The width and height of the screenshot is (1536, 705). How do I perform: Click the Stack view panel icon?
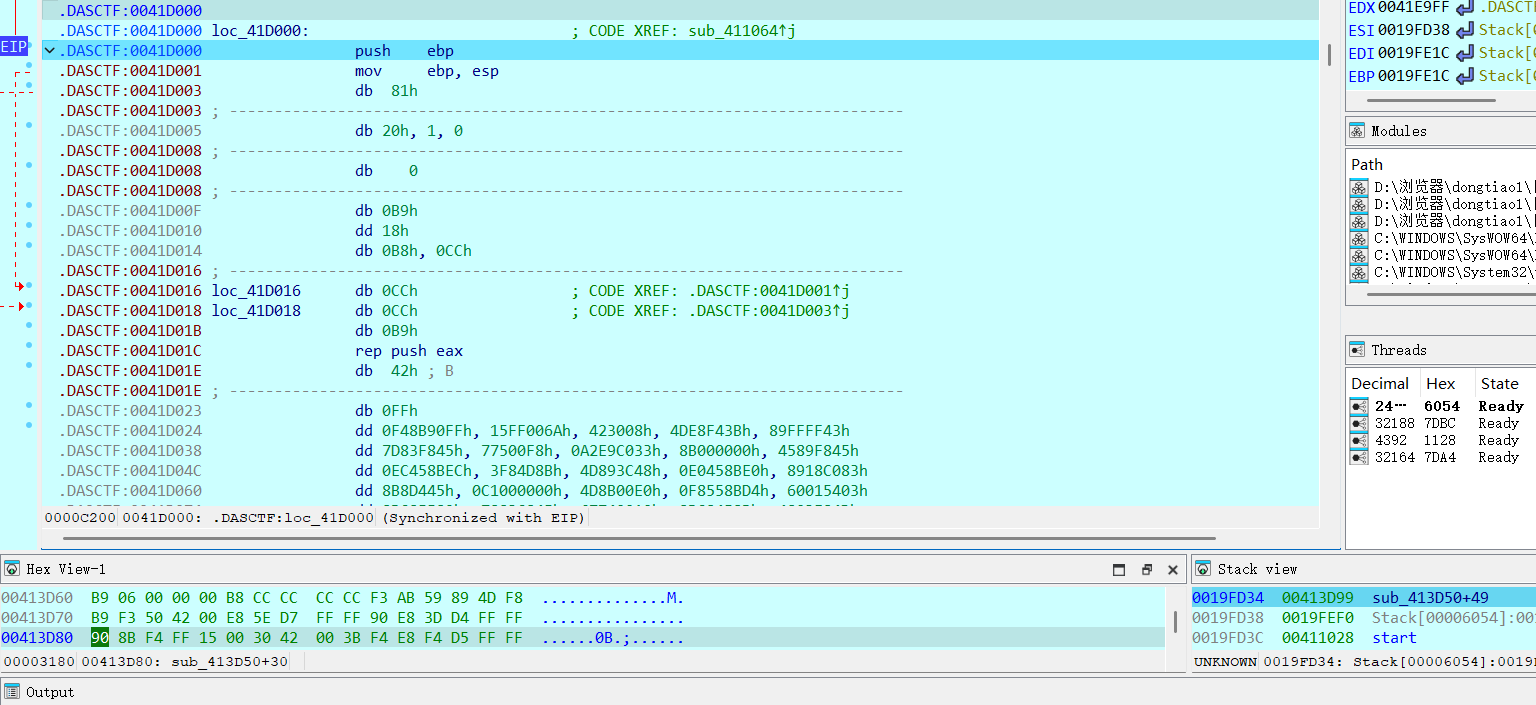click(1203, 569)
